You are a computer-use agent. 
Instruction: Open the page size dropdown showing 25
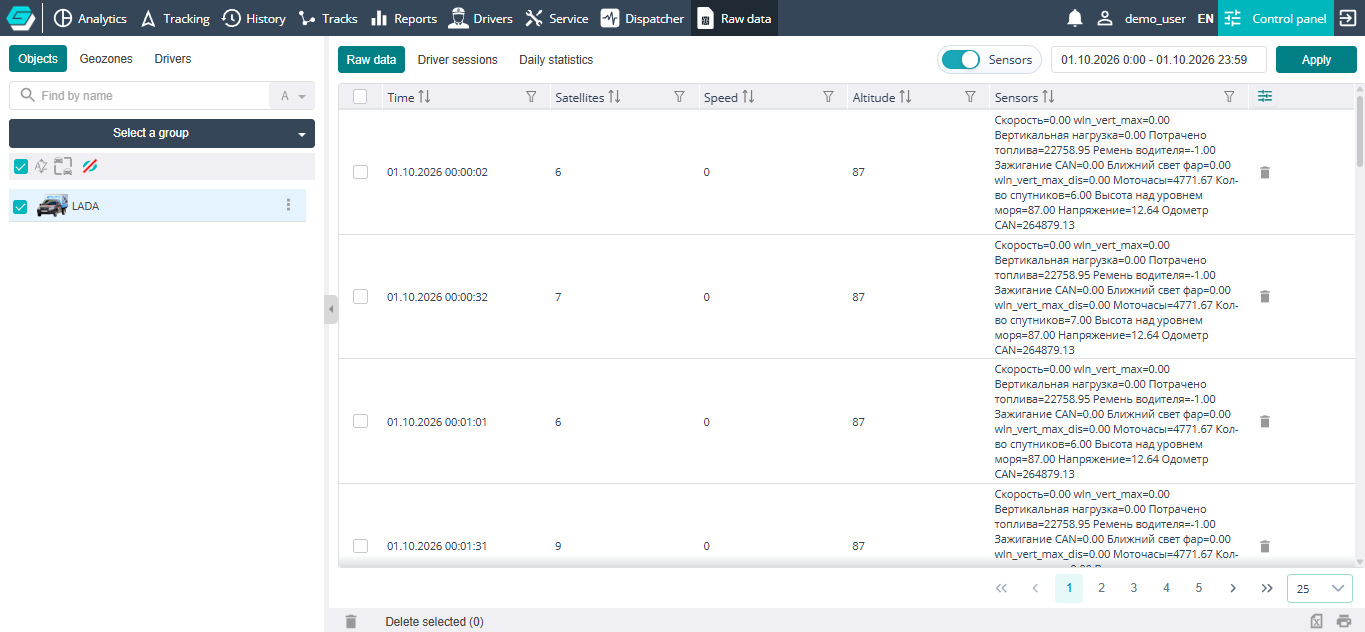(x=1320, y=588)
